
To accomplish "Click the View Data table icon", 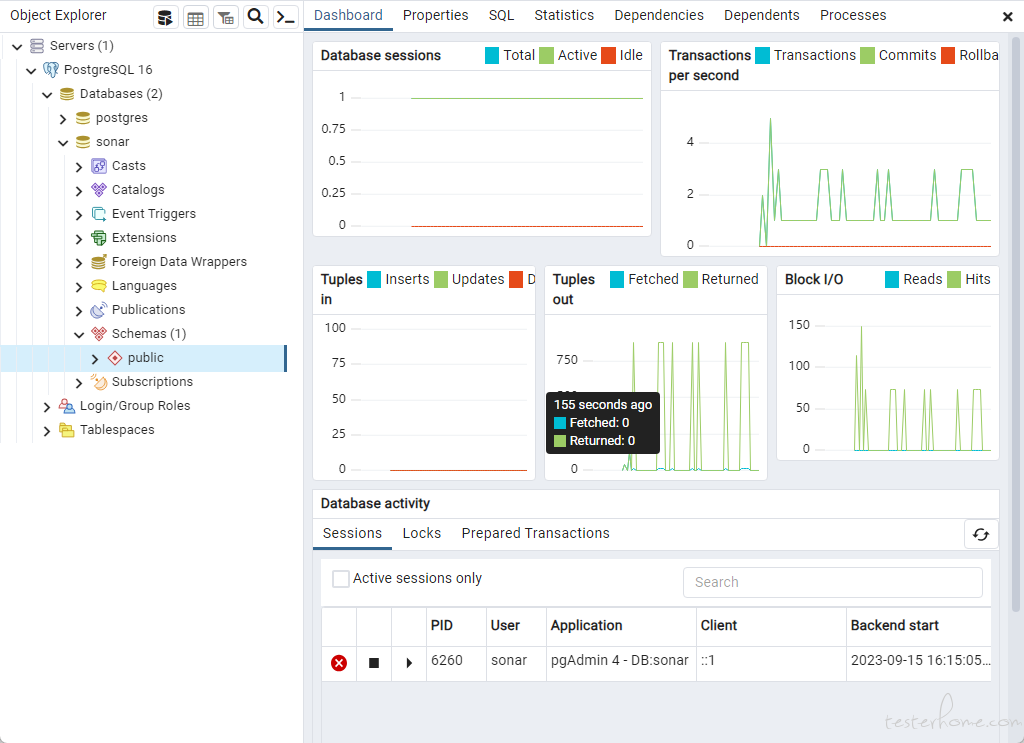I will tap(195, 17).
